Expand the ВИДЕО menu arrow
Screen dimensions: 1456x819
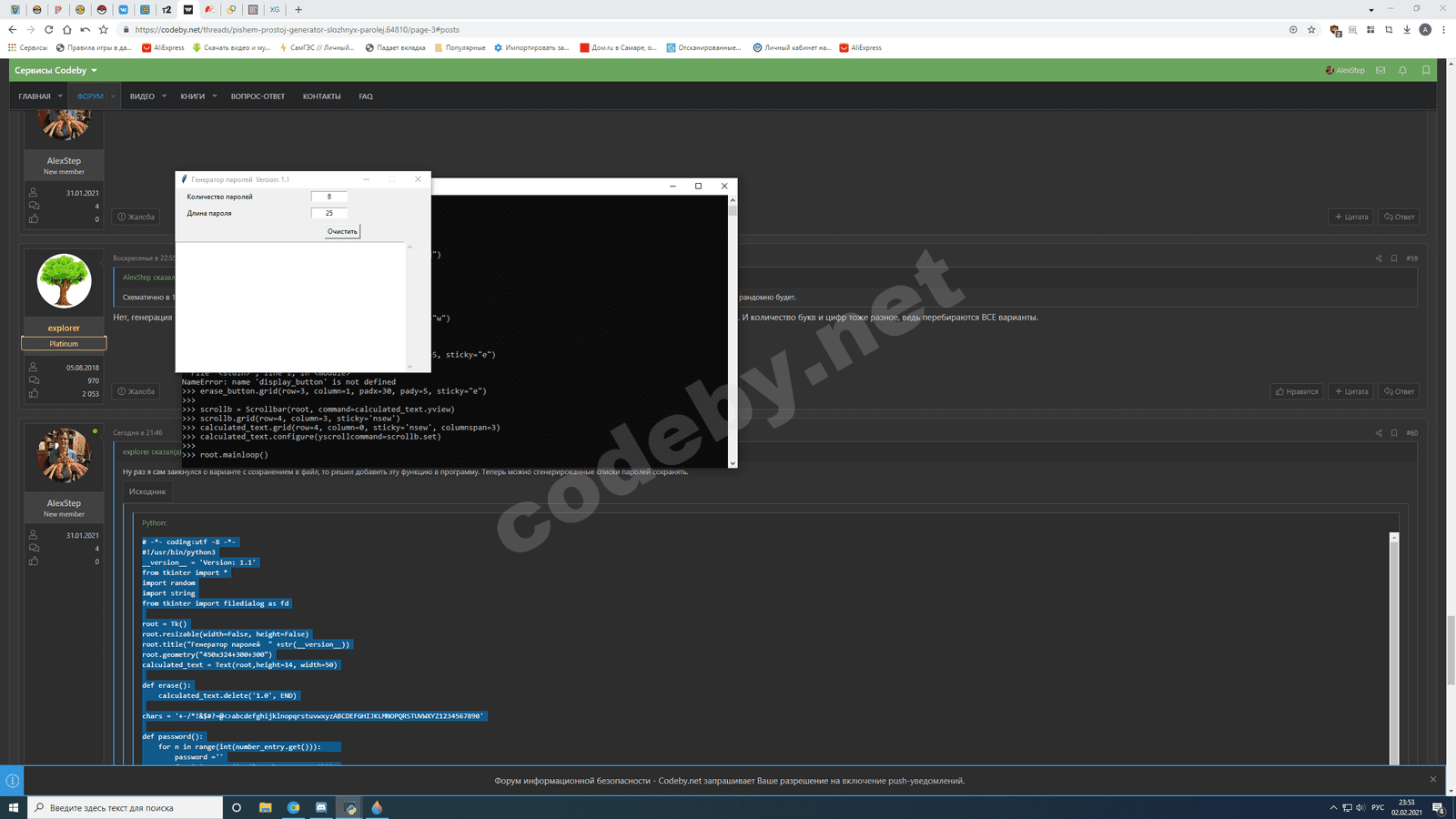click(x=164, y=96)
